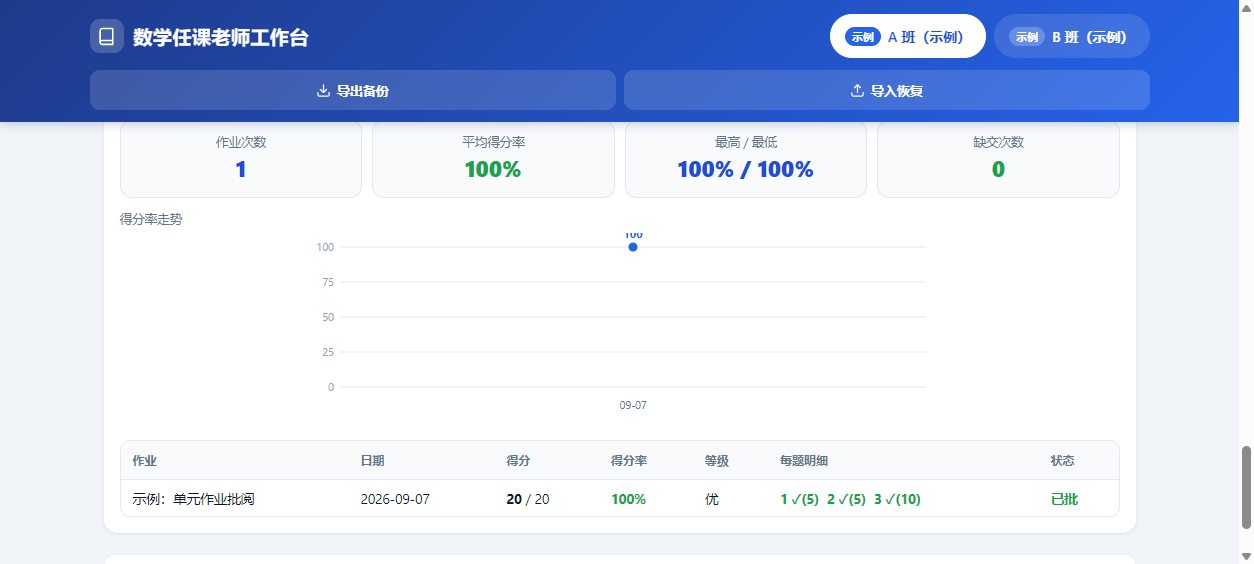Click question detail 3 ✓(10)
This screenshot has width=1254, height=564.
point(897,499)
